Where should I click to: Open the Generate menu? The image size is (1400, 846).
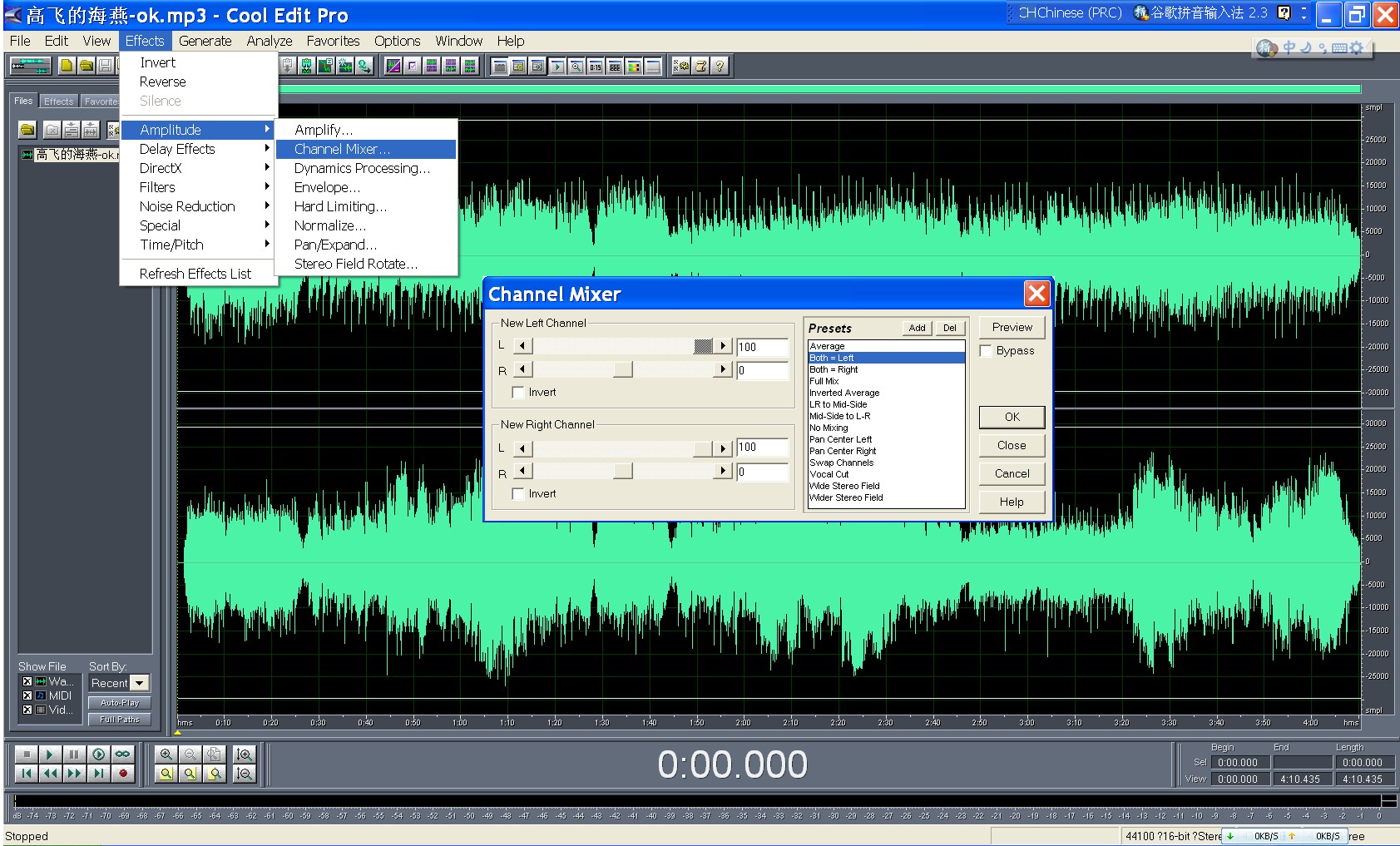coord(205,41)
